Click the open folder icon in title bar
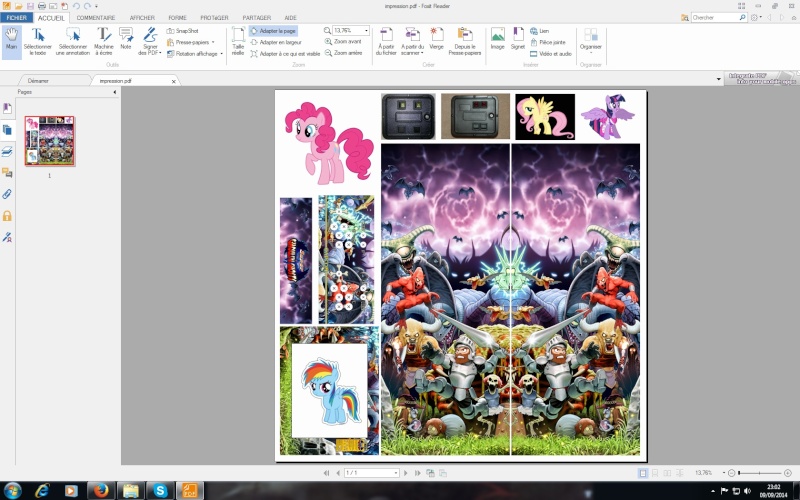 pos(19,6)
